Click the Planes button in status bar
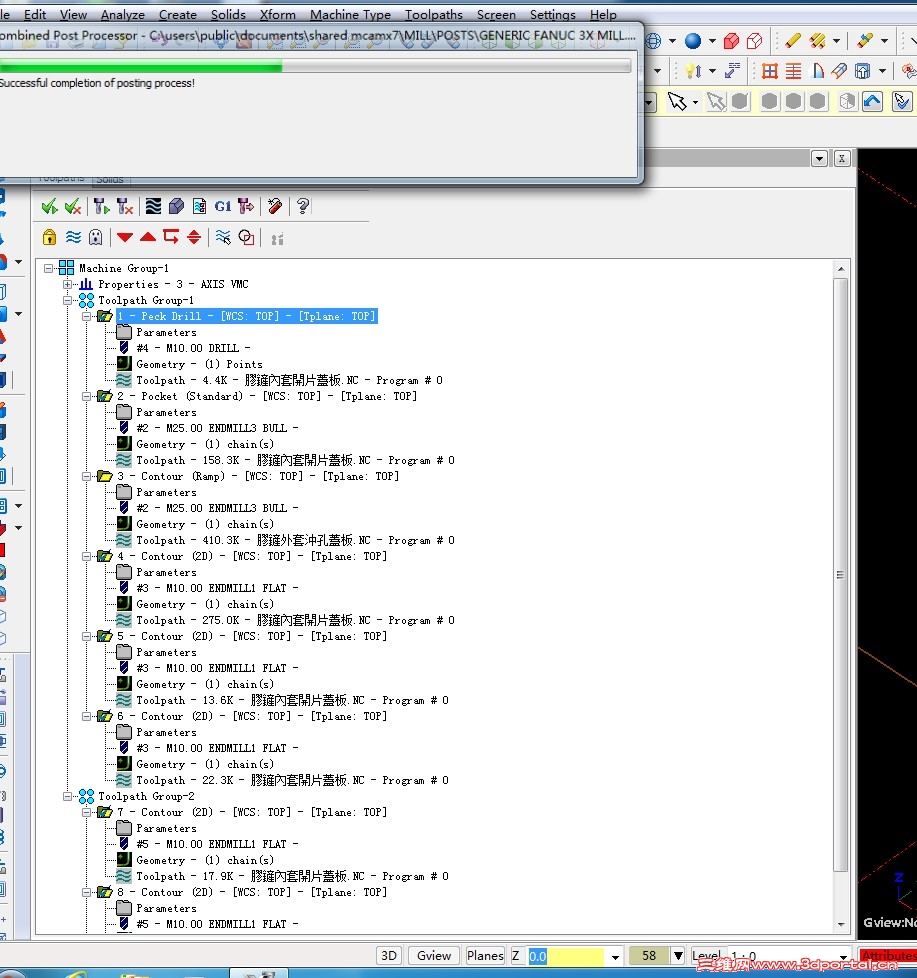The image size is (917, 978). pos(485,956)
